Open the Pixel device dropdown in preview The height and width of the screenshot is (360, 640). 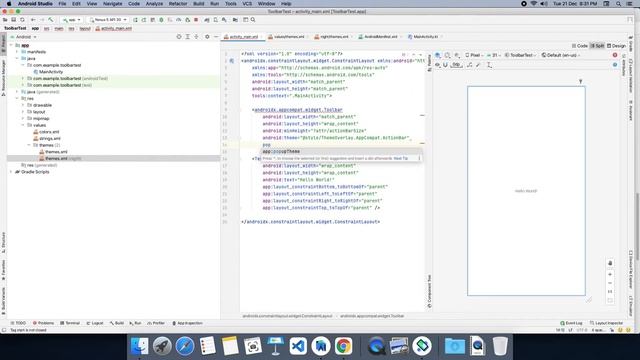point(474,55)
